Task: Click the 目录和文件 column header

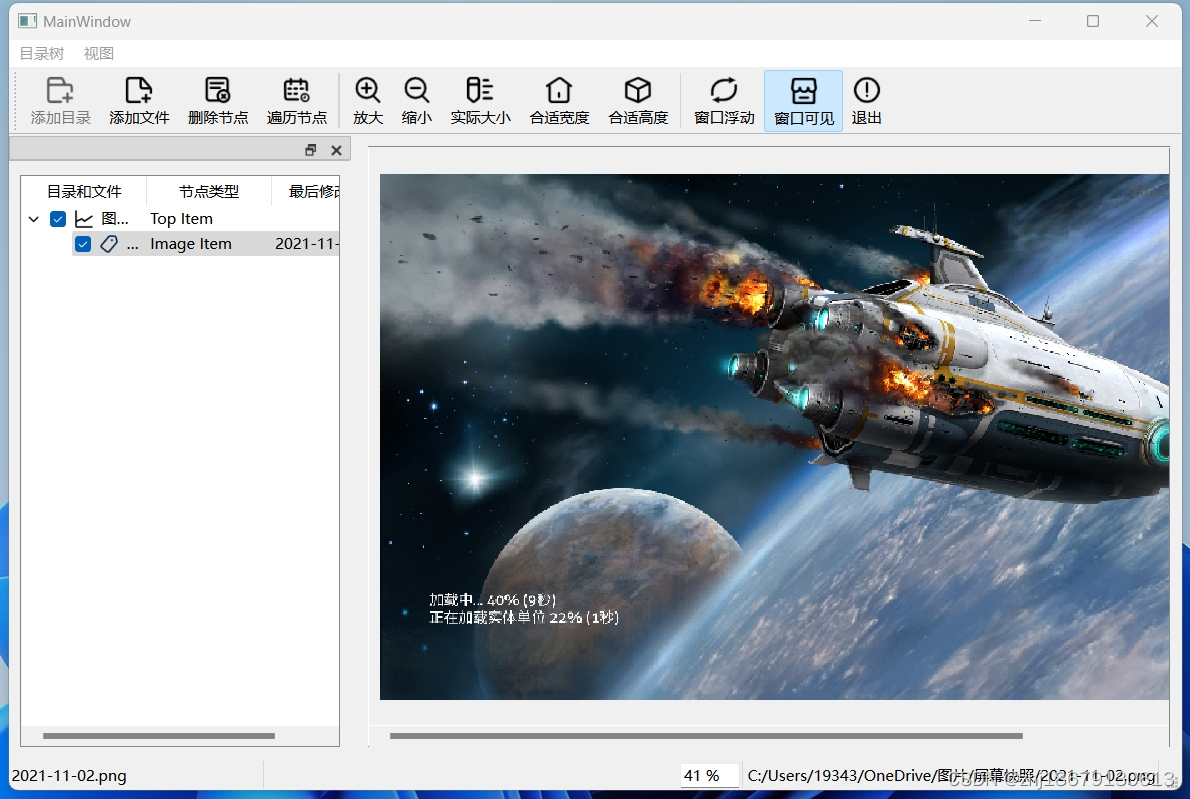Action: (84, 192)
